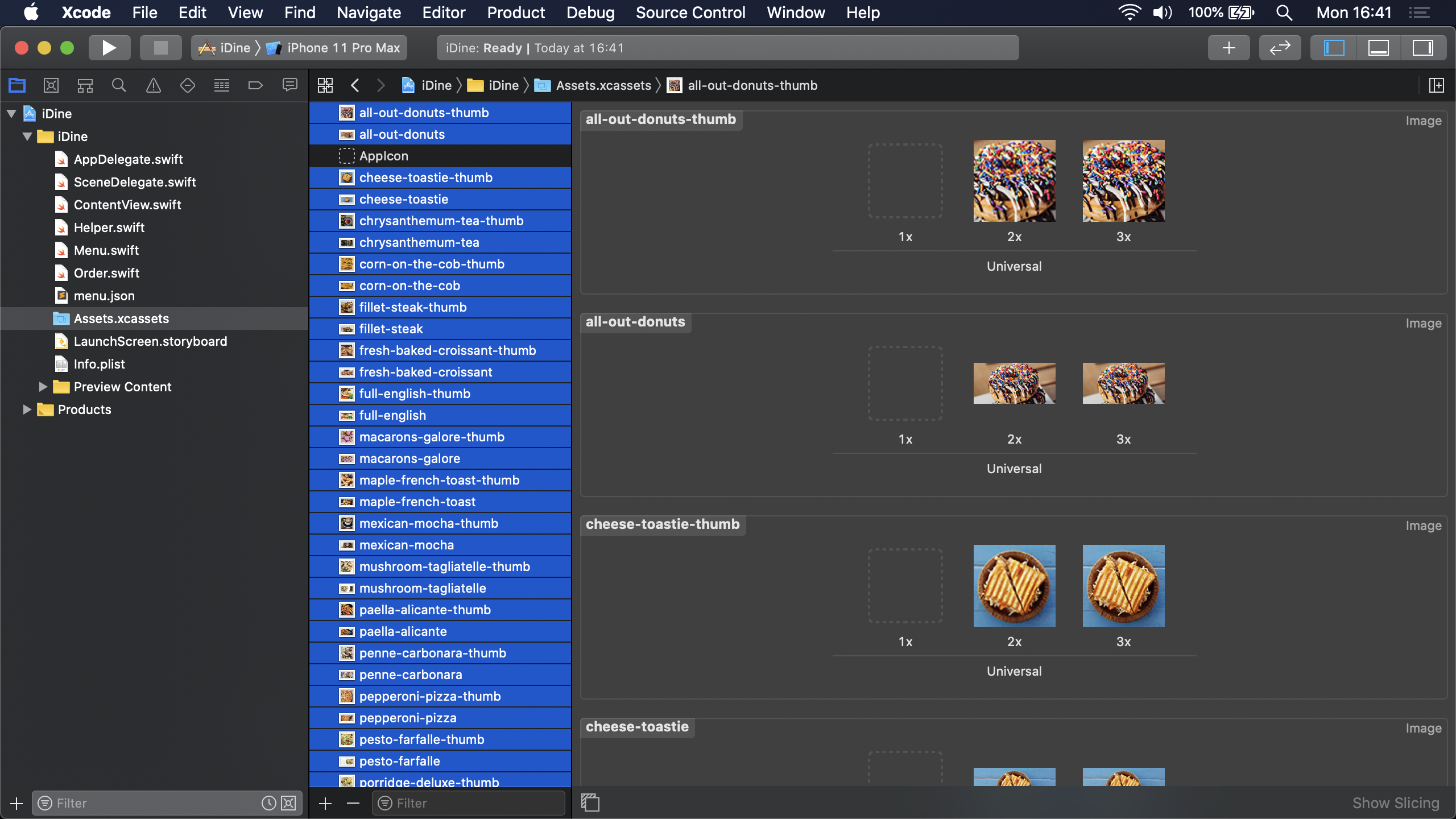Screen dimensions: 1456x819
Task: Click the Run (play) button
Action: point(109,48)
